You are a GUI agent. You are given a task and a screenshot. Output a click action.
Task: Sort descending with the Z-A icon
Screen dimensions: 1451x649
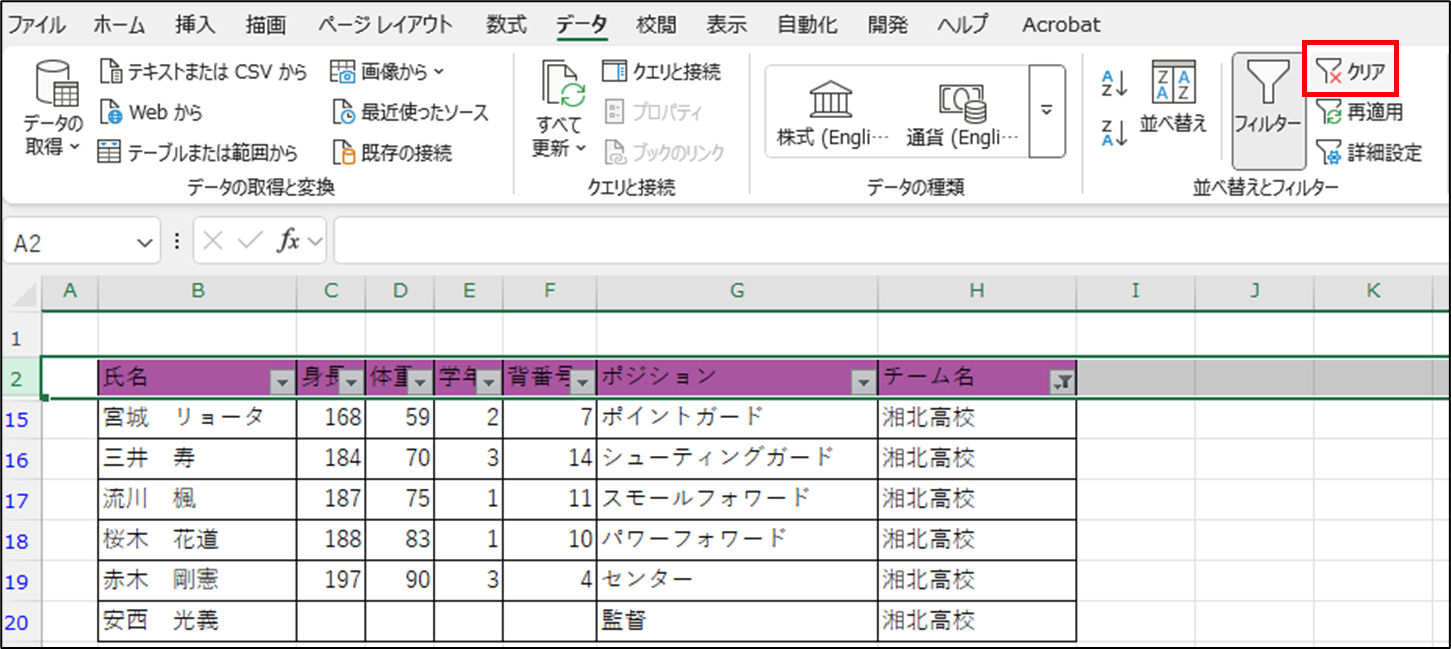(x=1114, y=131)
